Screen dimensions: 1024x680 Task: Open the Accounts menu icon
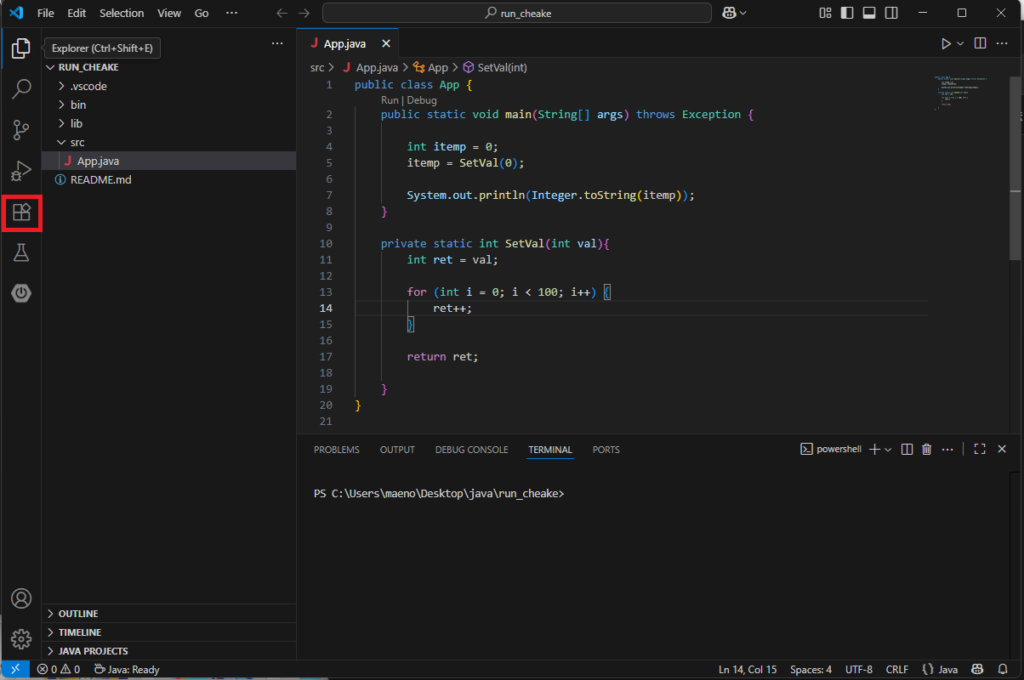click(x=21, y=598)
